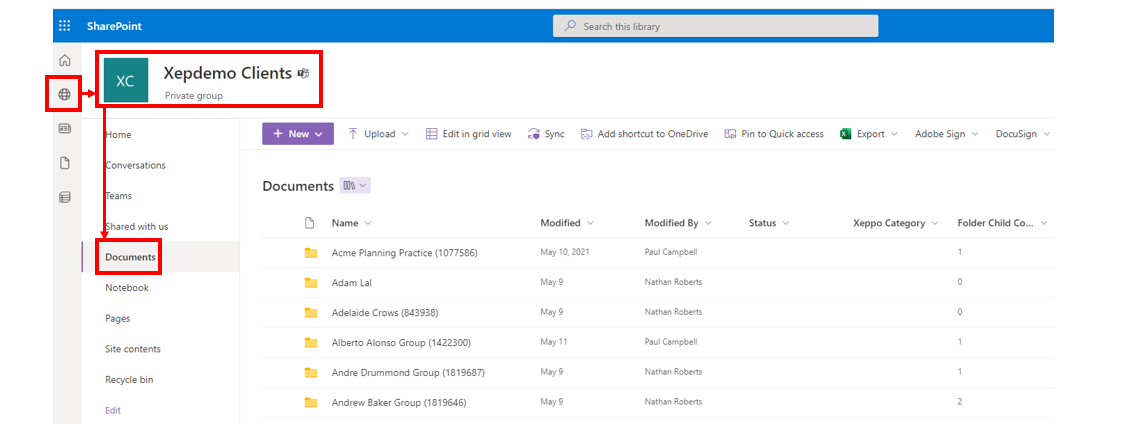Screen dimensions: 1143x424
Task: Click Nathan Roberts in Adam Lal row
Action: click(673, 283)
